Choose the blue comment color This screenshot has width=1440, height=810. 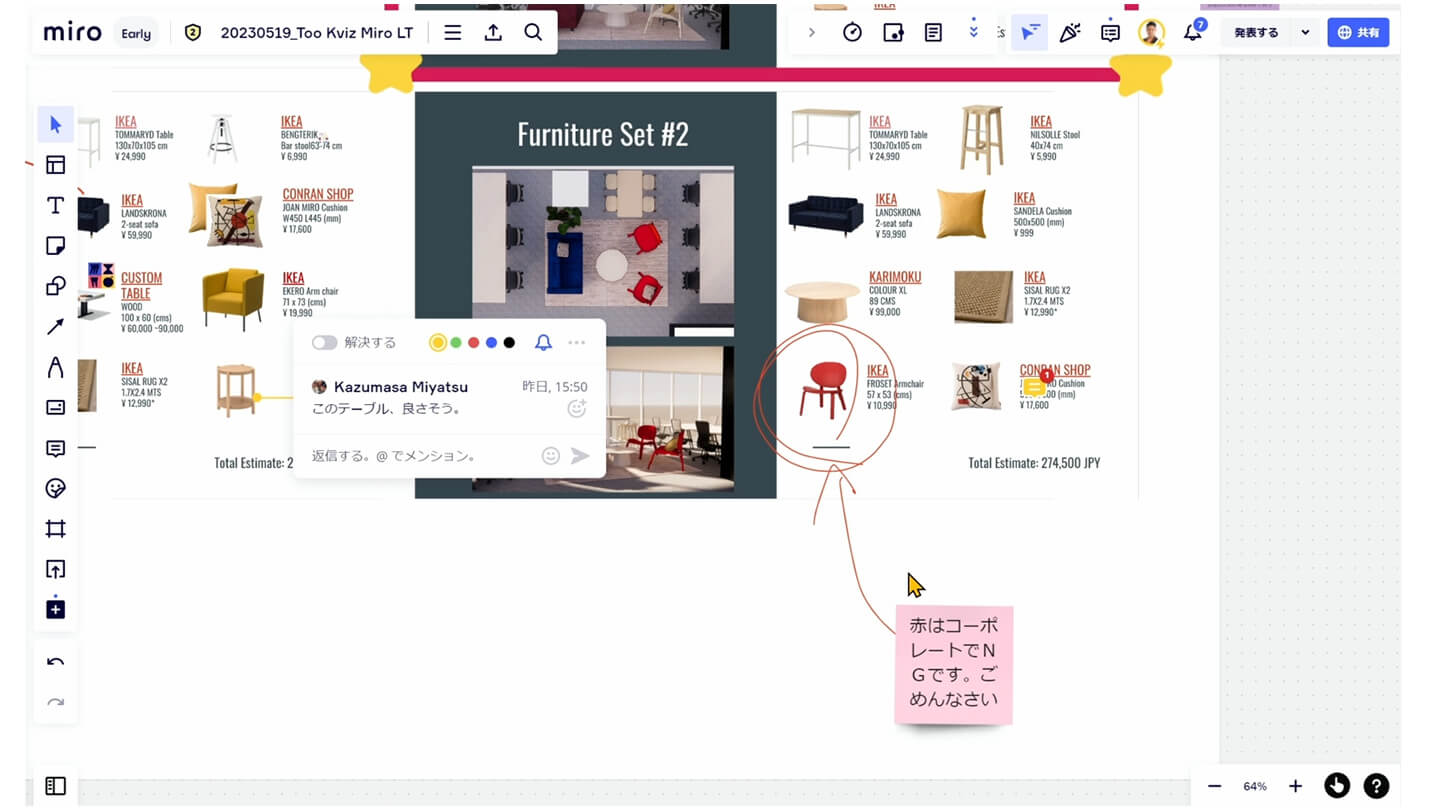click(x=491, y=343)
